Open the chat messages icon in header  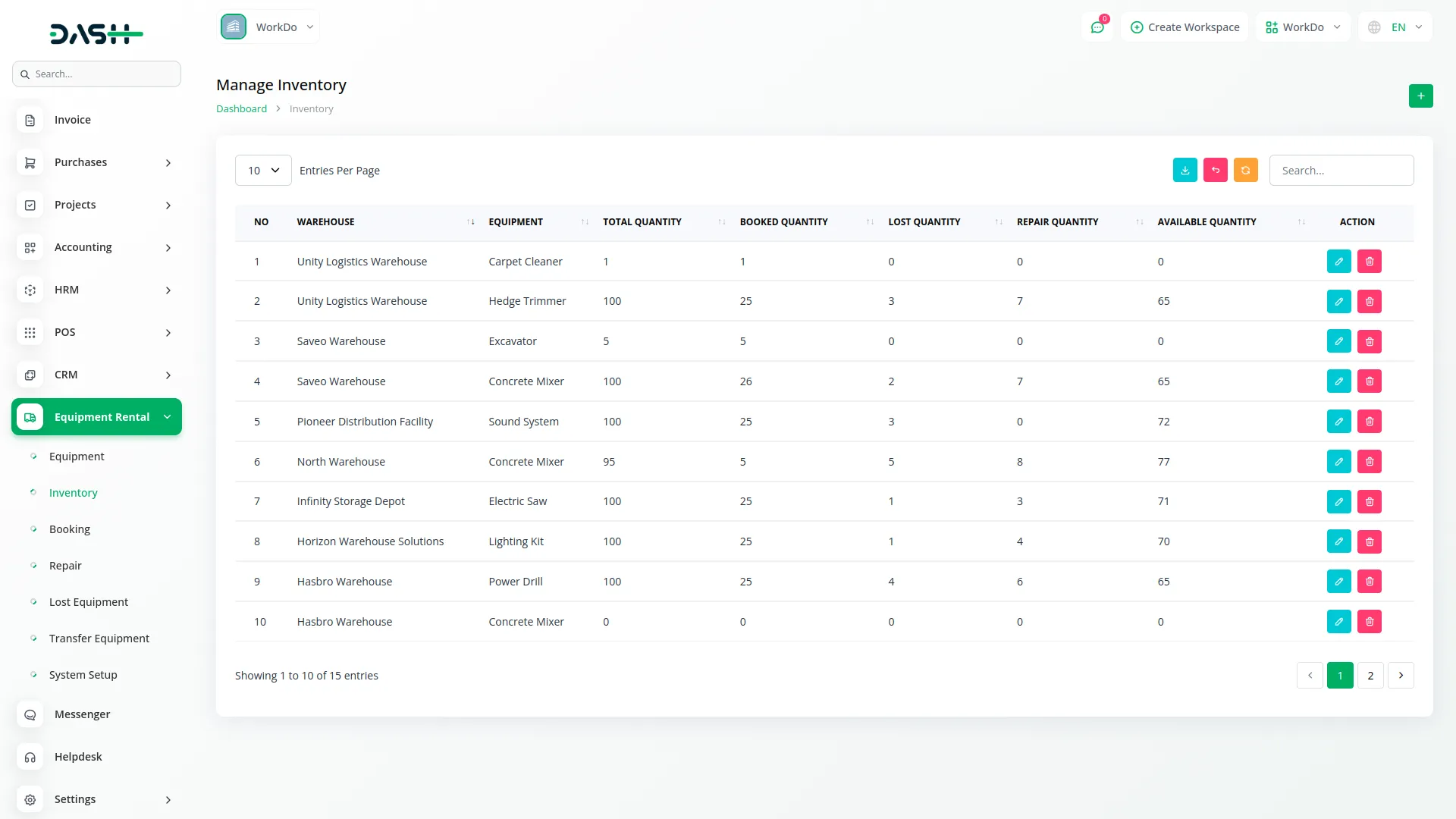1097,27
